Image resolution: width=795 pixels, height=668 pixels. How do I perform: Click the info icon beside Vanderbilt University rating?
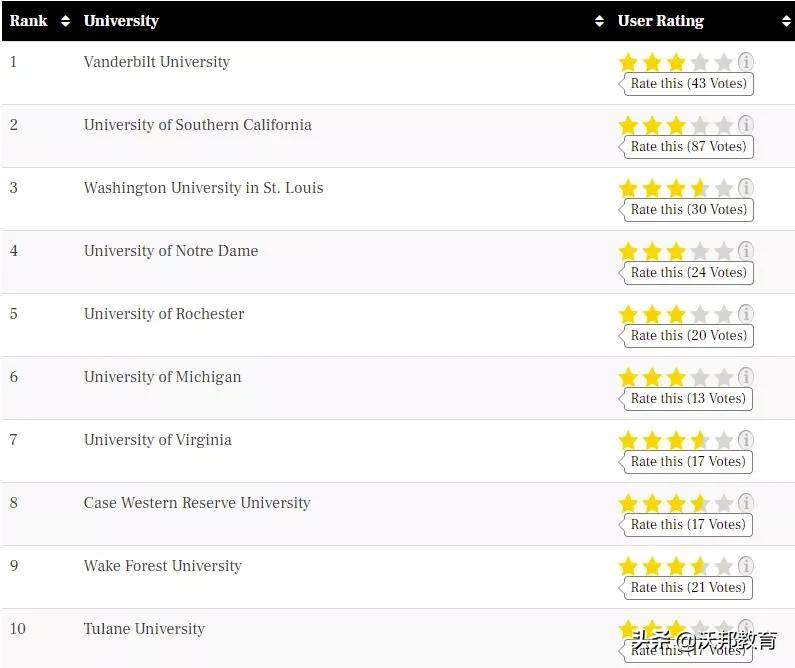(x=746, y=62)
